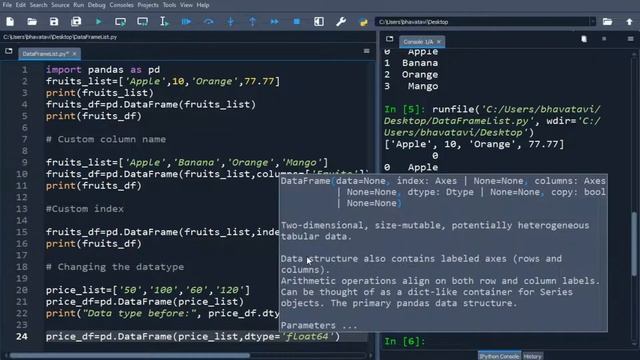Viewport: 640px width, 360px height.
Task: Open the View menu
Action: 186,5
